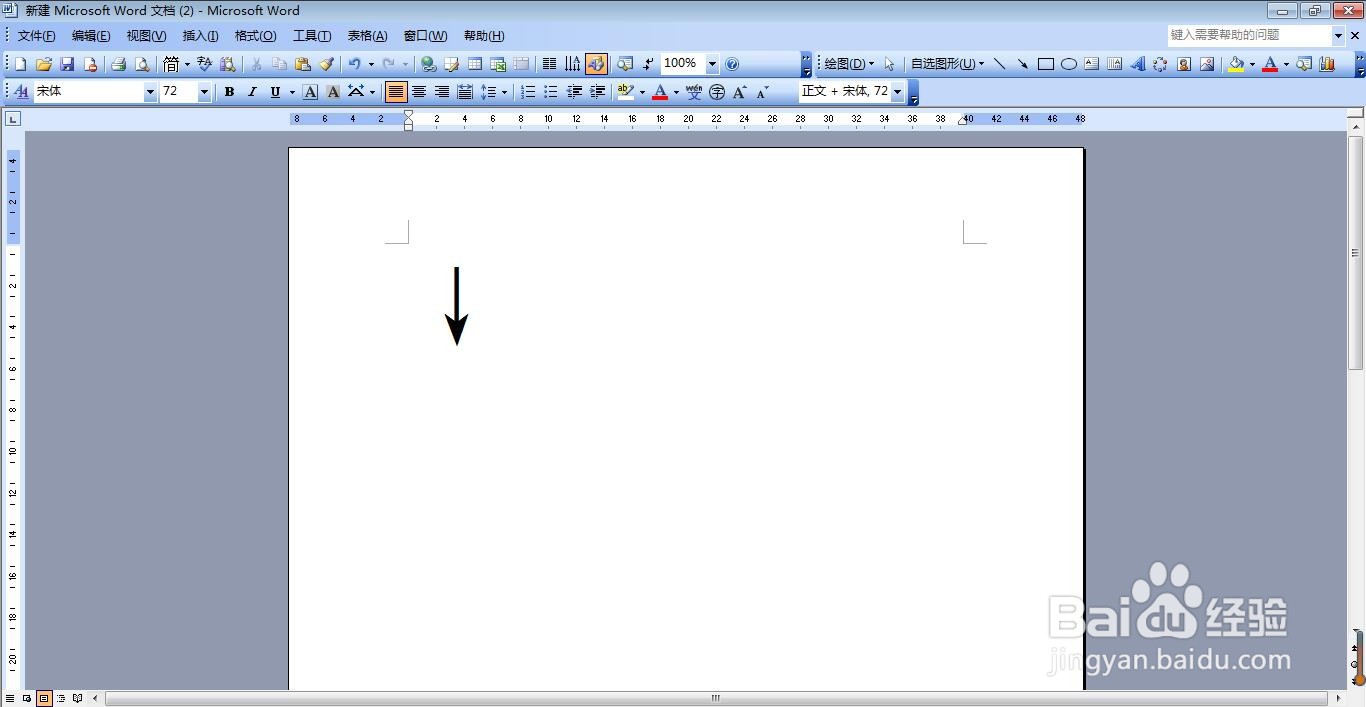
Task: Insert Excel worksheet icon
Action: [x=498, y=64]
